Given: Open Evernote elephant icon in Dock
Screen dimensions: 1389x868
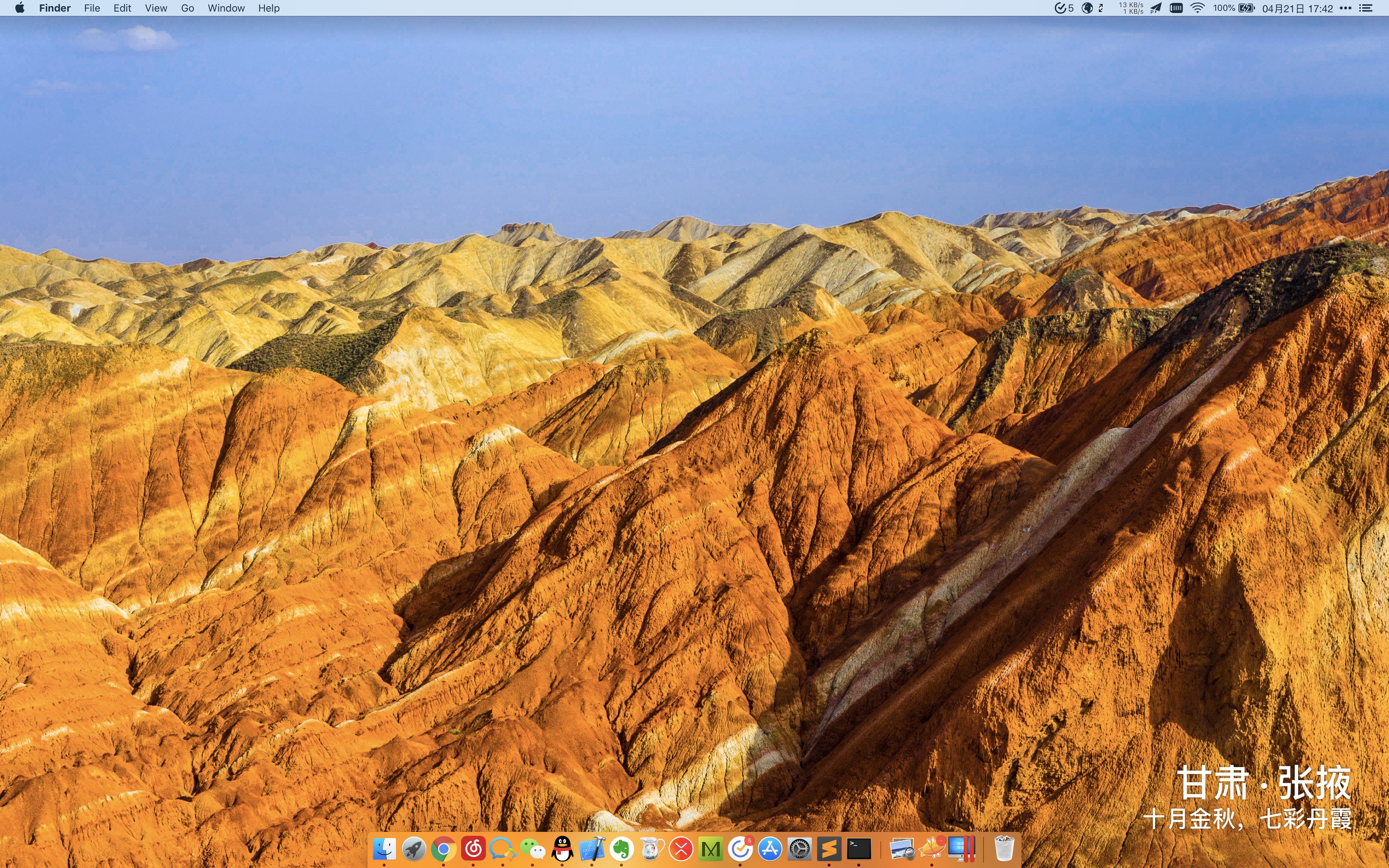Looking at the screenshot, I should pyautogui.click(x=621, y=848).
